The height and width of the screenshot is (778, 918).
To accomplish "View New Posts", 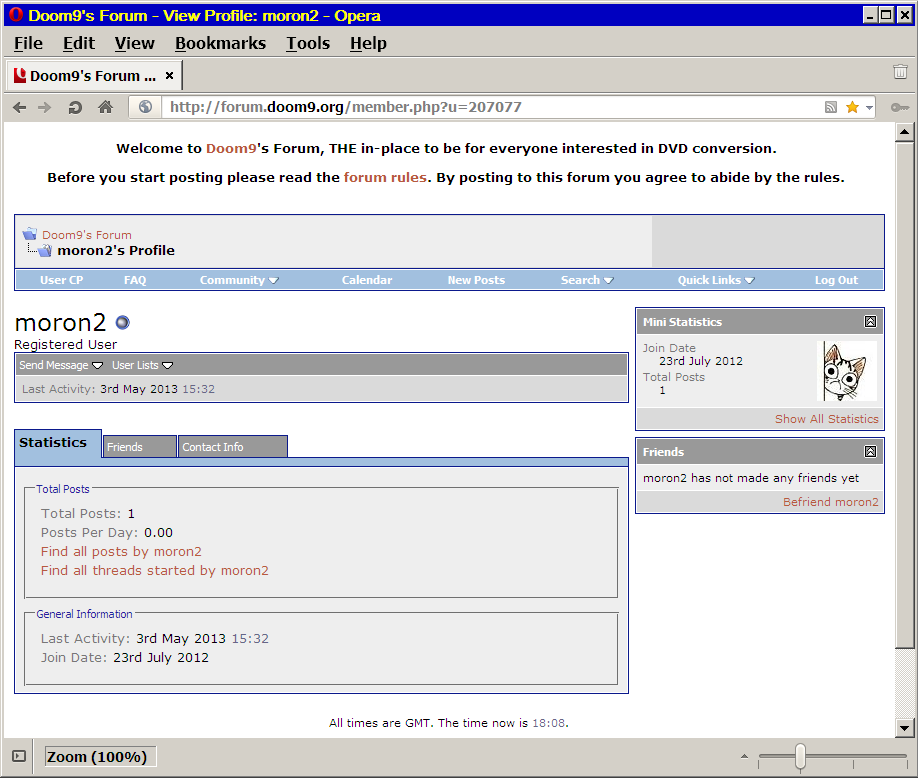I will (x=476, y=280).
